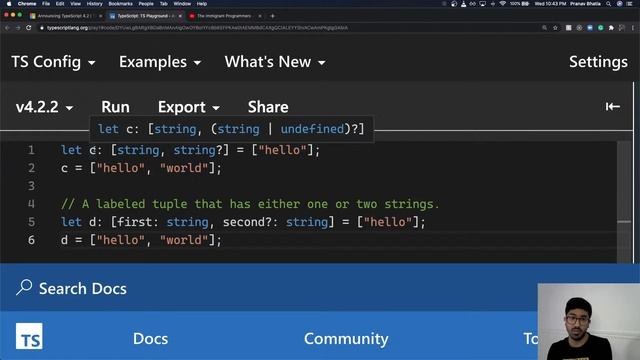Click the blue extension icon in toolbar
Viewport: 640px width, 360px height.
590,28
